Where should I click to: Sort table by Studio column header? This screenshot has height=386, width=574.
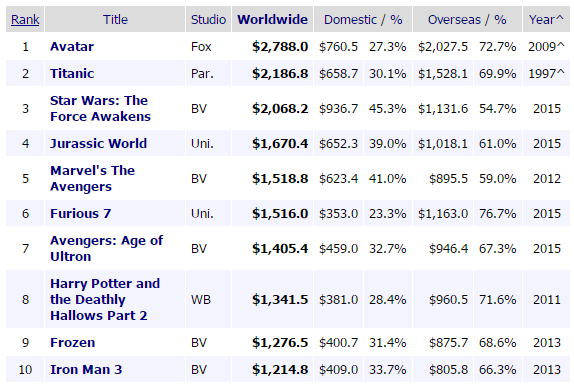click(x=208, y=19)
